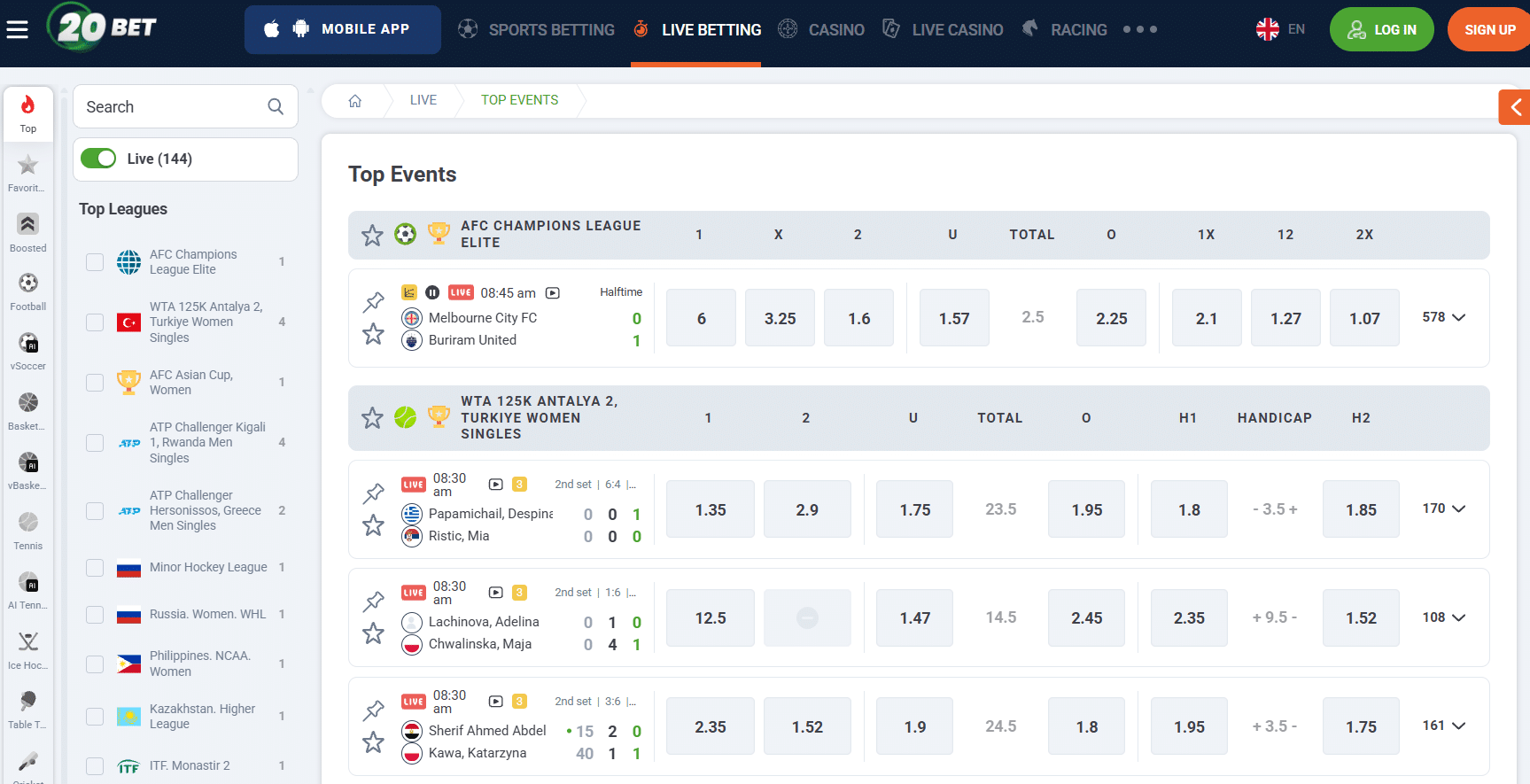The width and height of the screenshot is (1530, 784).
Task: Go to the Live Casino section
Action: tap(943, 29)
